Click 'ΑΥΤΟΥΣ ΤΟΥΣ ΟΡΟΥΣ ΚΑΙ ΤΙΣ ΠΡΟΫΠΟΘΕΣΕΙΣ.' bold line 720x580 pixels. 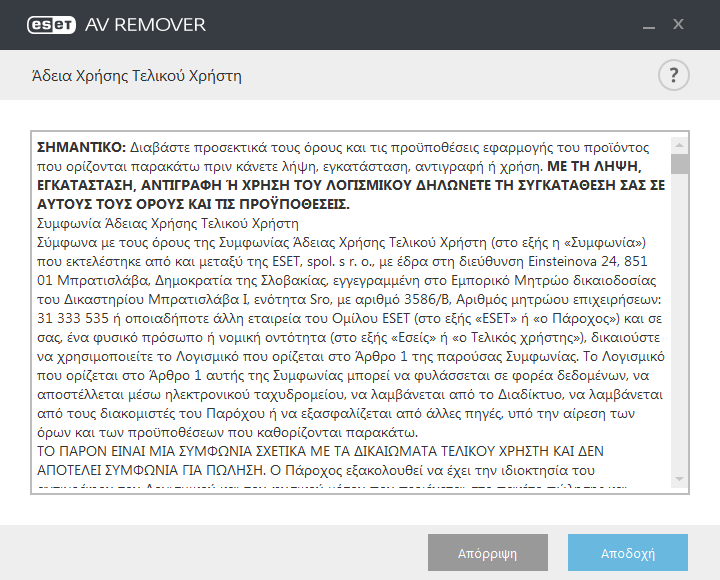point(193,204)
